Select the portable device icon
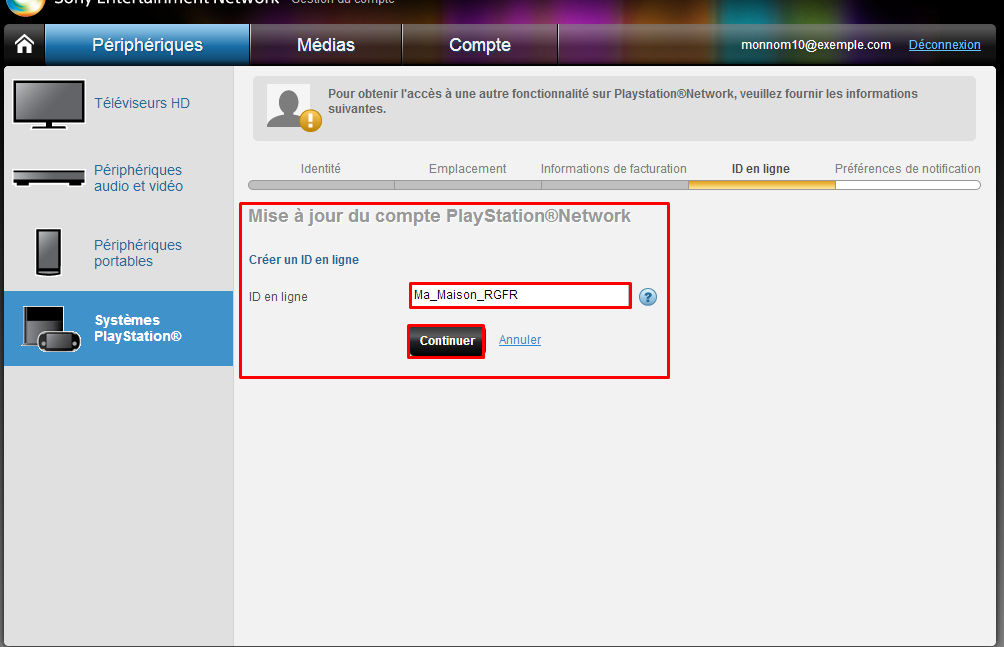 click(49, 252)
